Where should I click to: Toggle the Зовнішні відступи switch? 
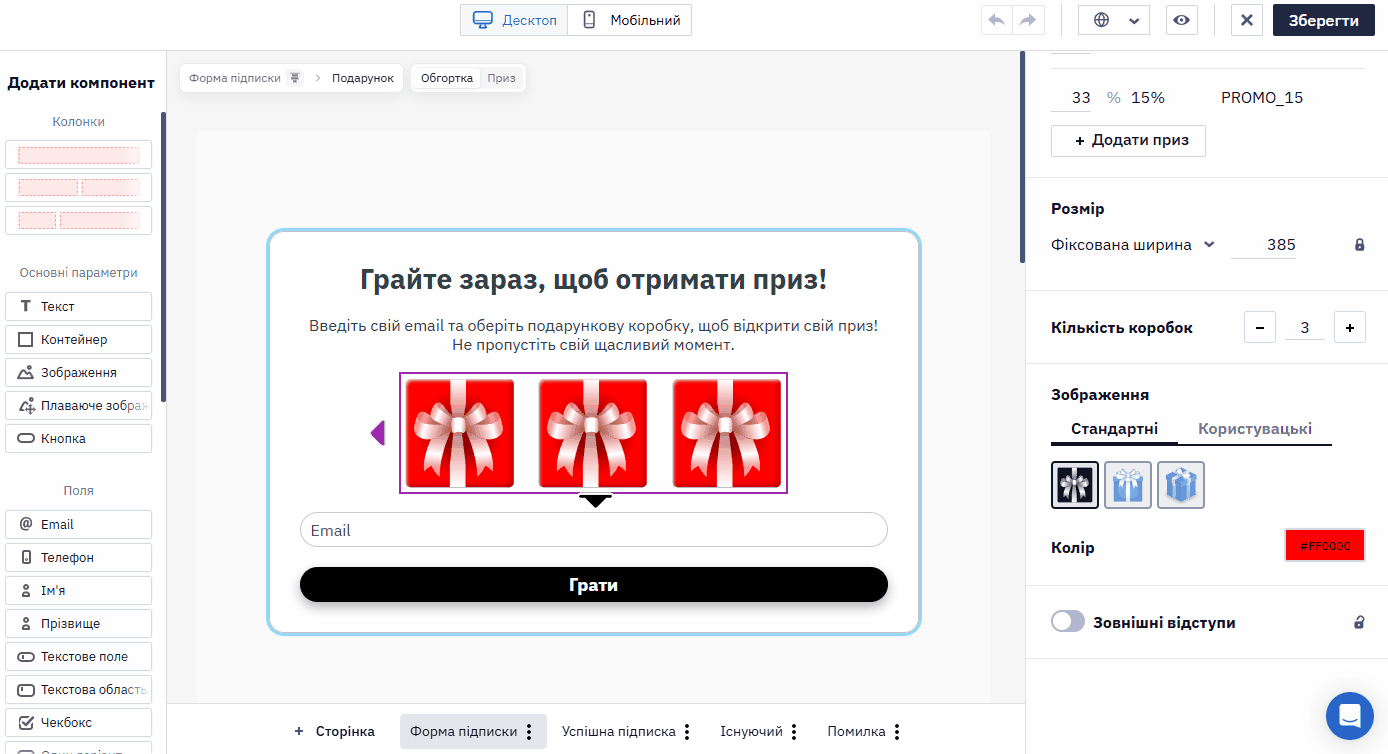click(1068, 622)
